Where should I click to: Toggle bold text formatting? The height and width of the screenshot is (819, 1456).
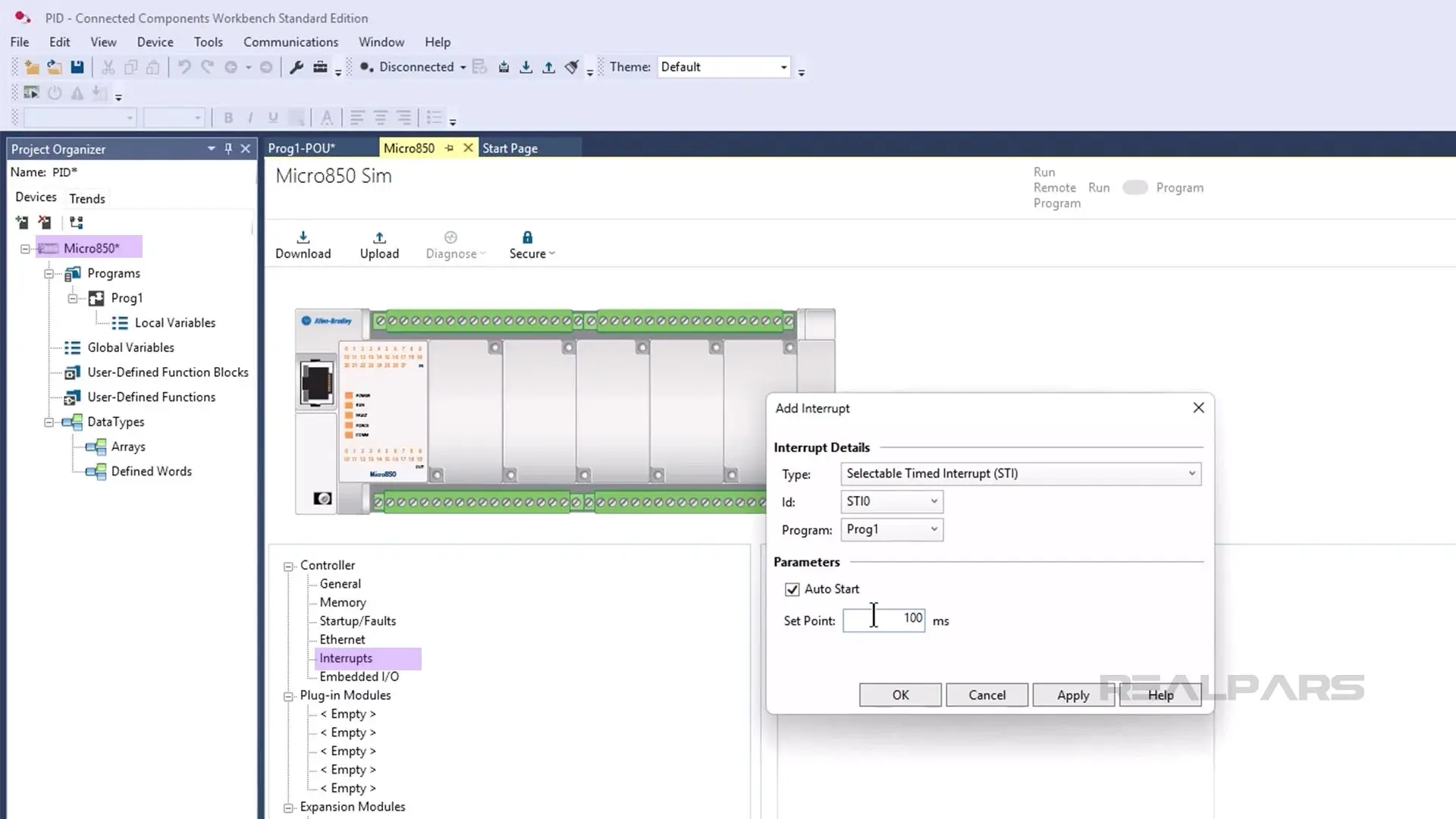pos(227,118)
